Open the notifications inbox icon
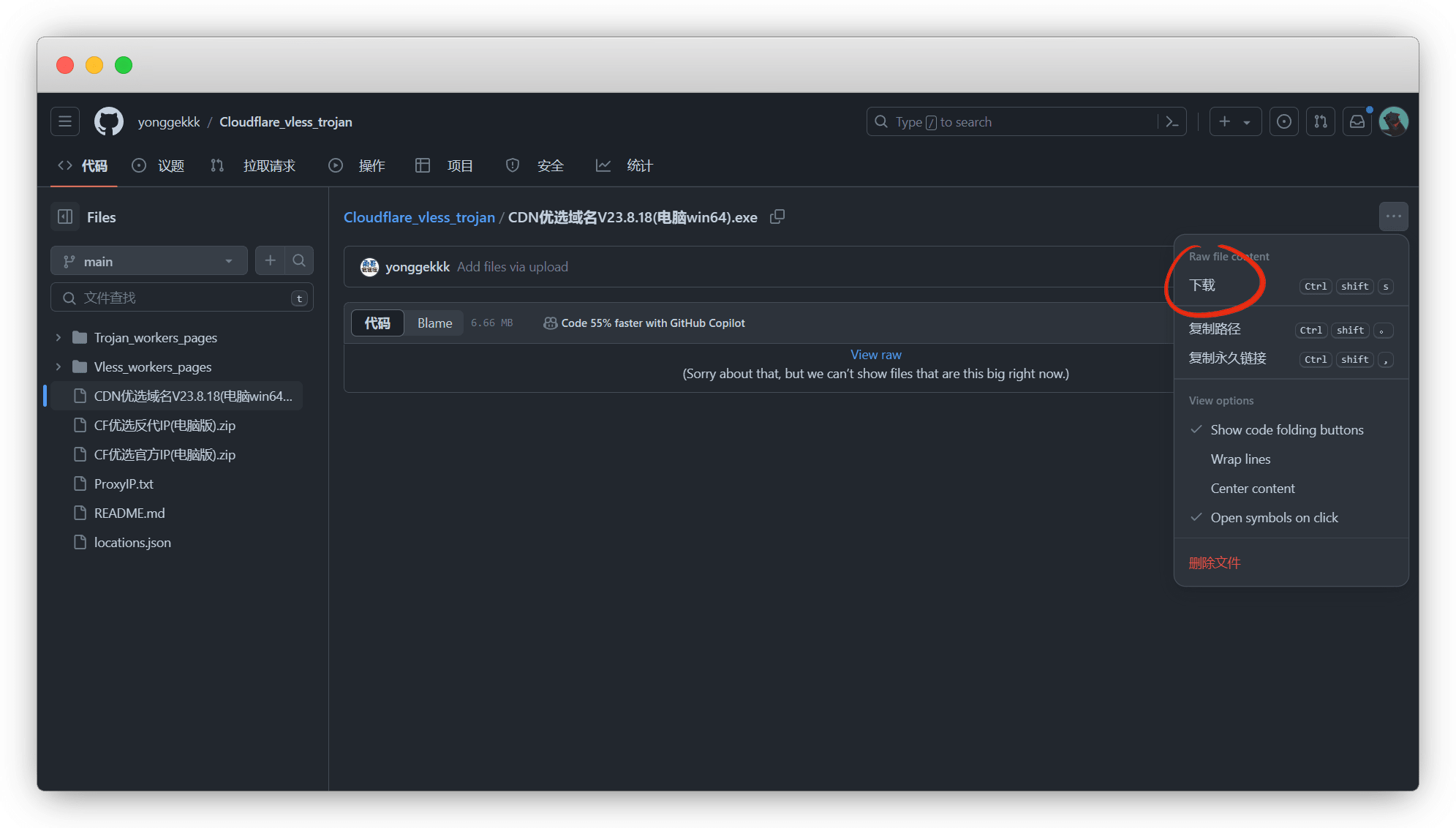Screen dimensions: 1456x828 point(1357,122)
